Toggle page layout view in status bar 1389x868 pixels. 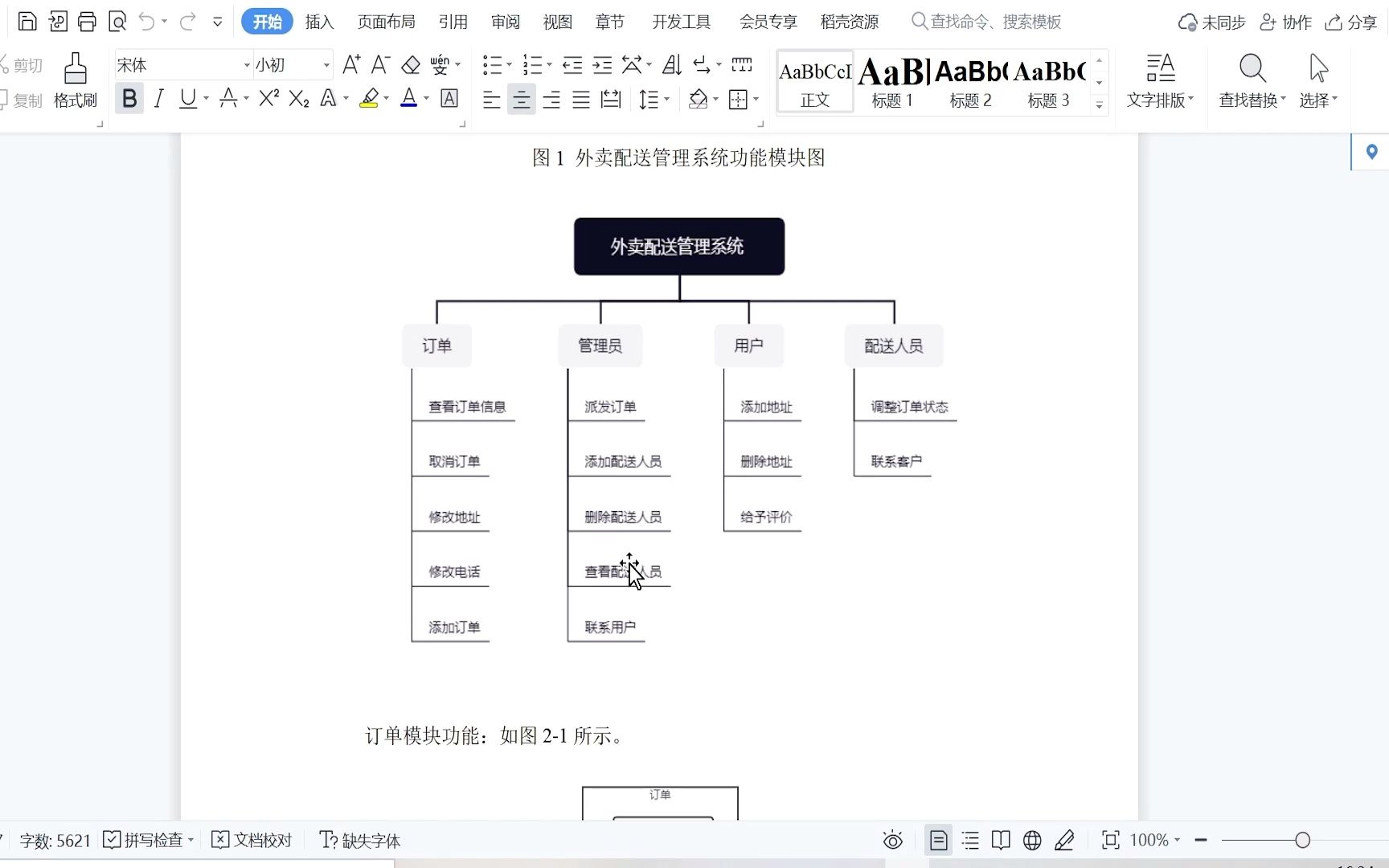(x=938, y=841)
